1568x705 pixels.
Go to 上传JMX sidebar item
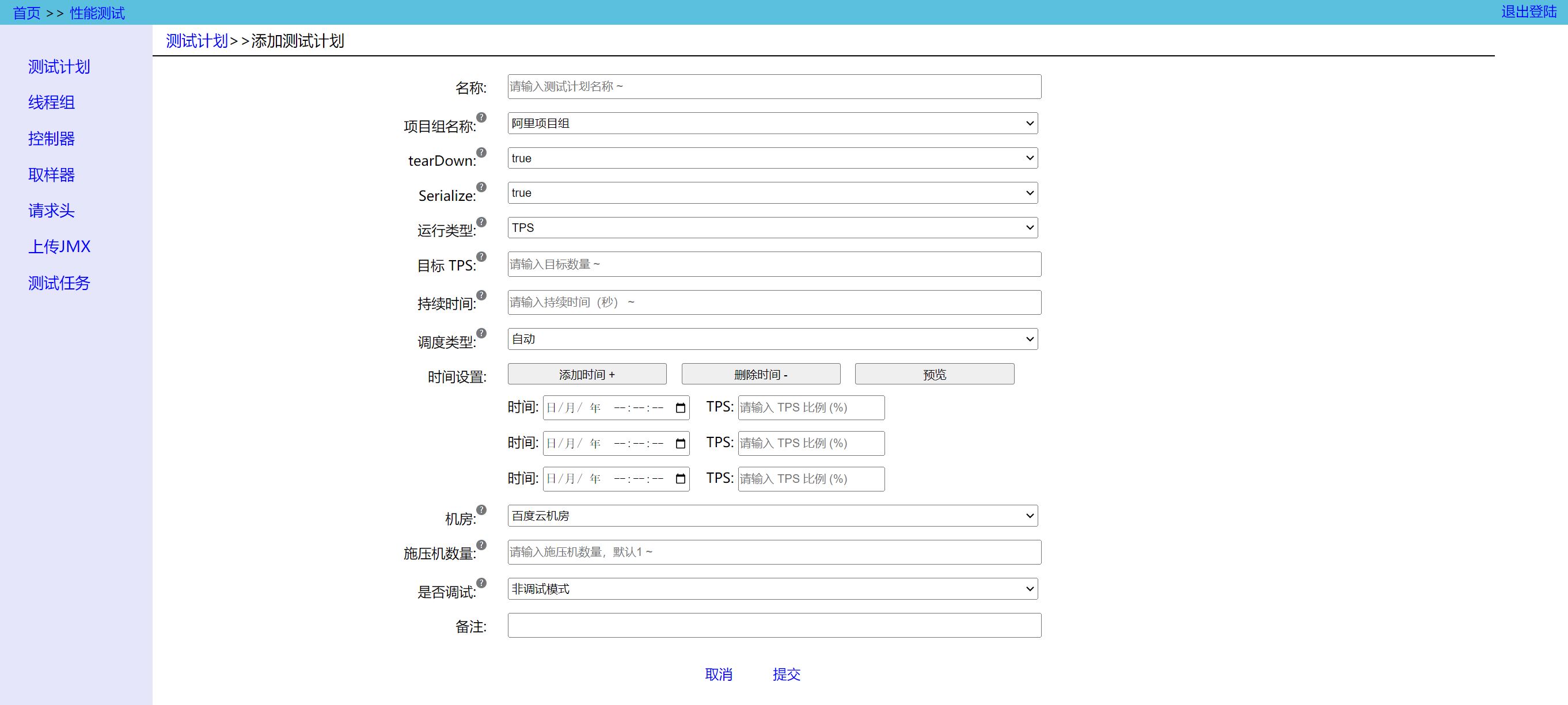59,246
